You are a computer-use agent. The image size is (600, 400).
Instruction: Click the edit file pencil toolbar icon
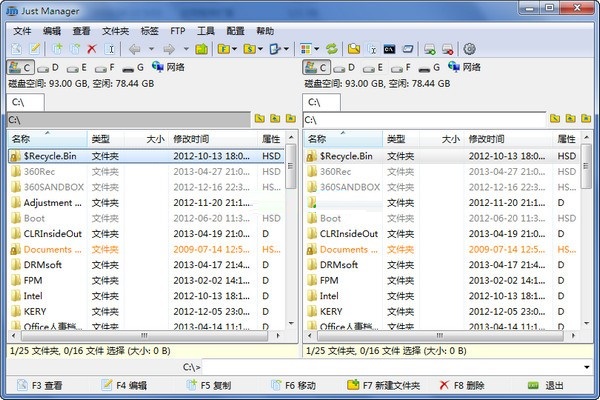[x=35, y=49]
